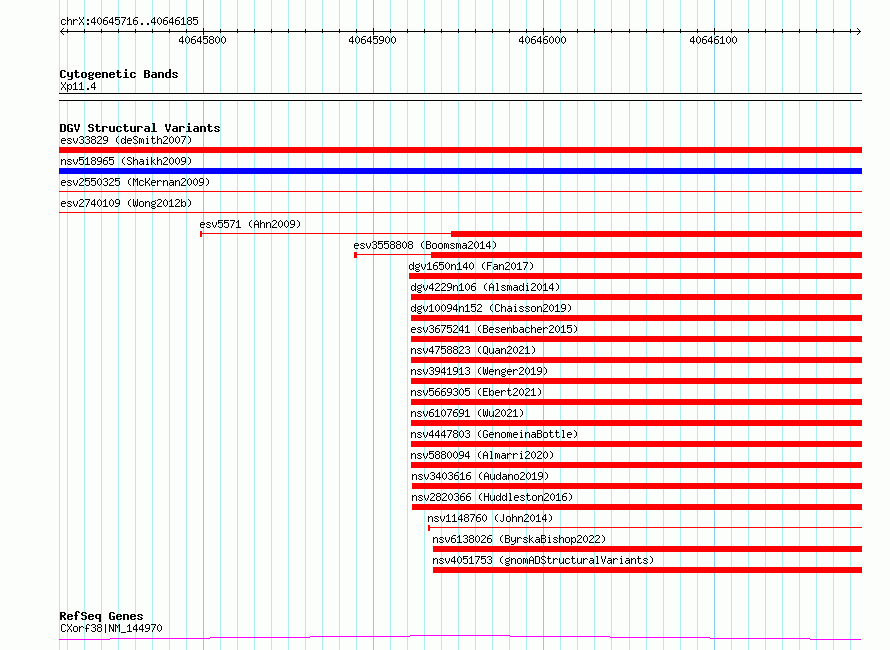
Task: Click the esv2740109 (Wong2012b) variant label
Action: (x=126, y=203)
